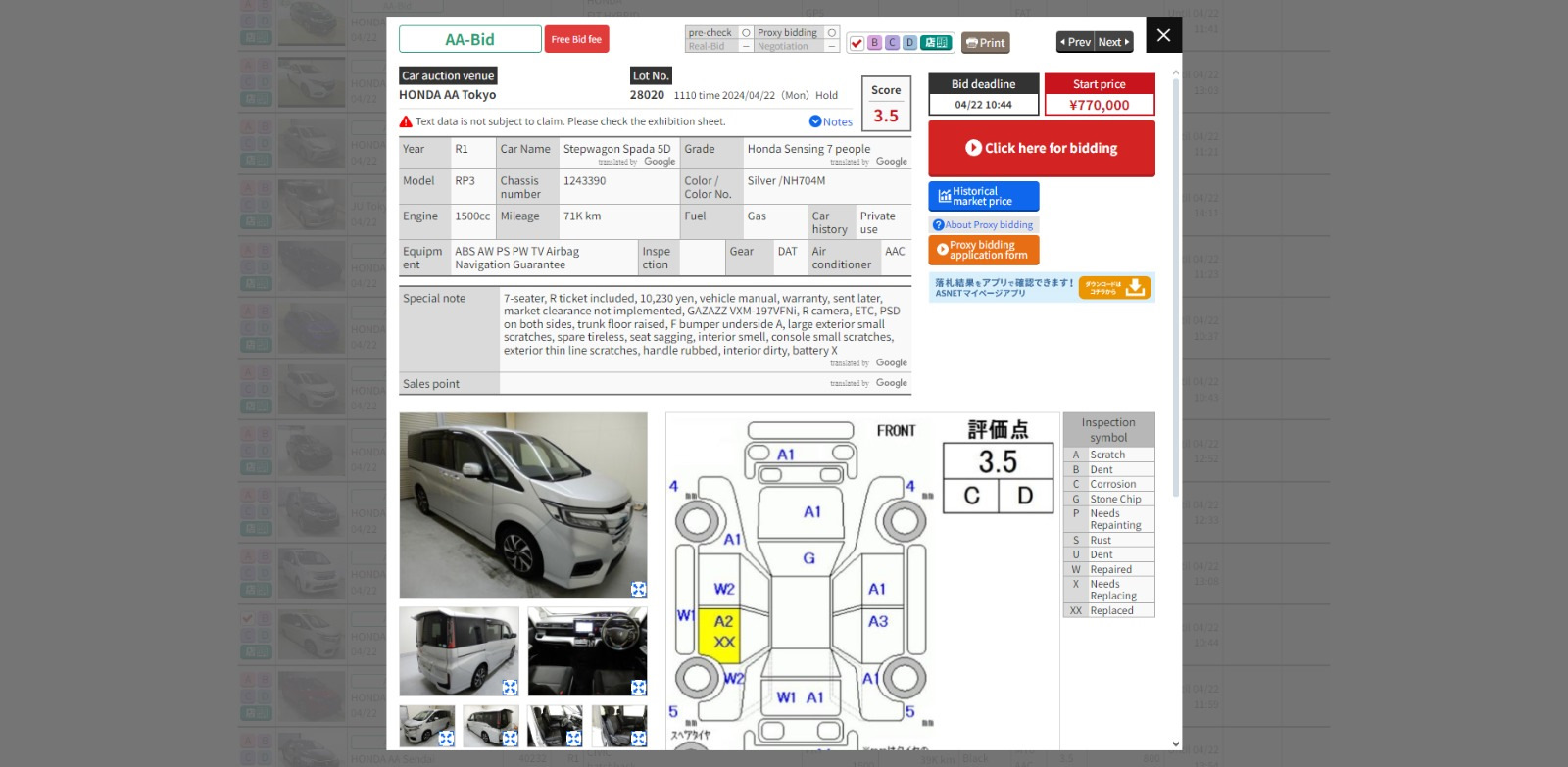Print this lot sheet
This screenshot has width=1568, height=767.
pos(985,43)
